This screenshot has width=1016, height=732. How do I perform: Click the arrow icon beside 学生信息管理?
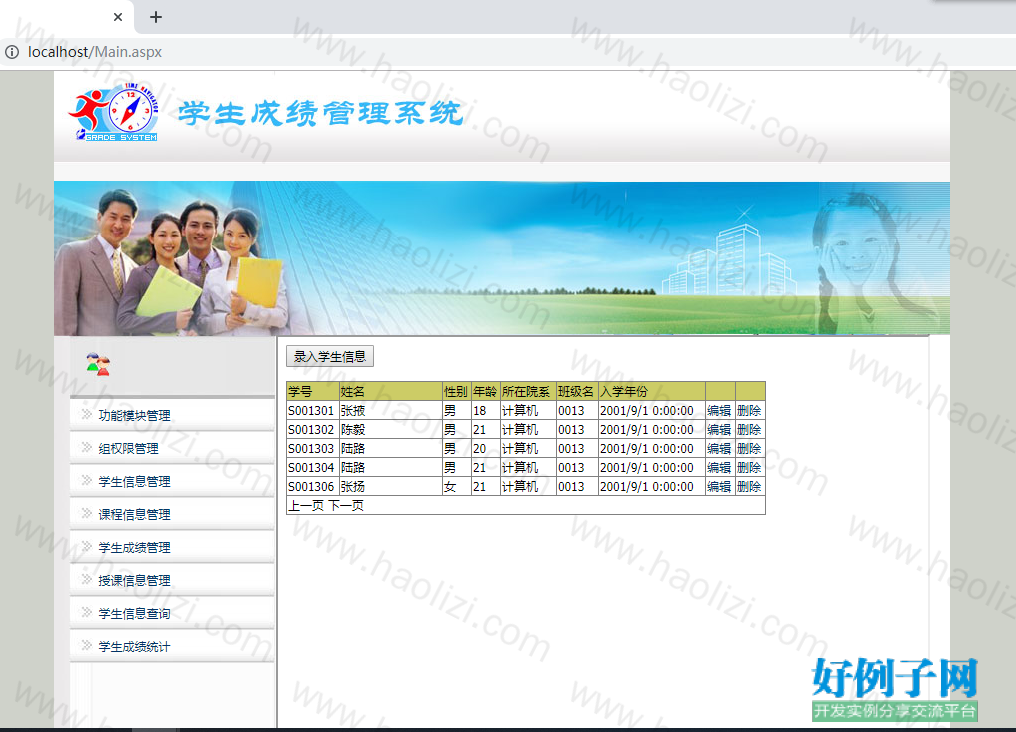86,480
